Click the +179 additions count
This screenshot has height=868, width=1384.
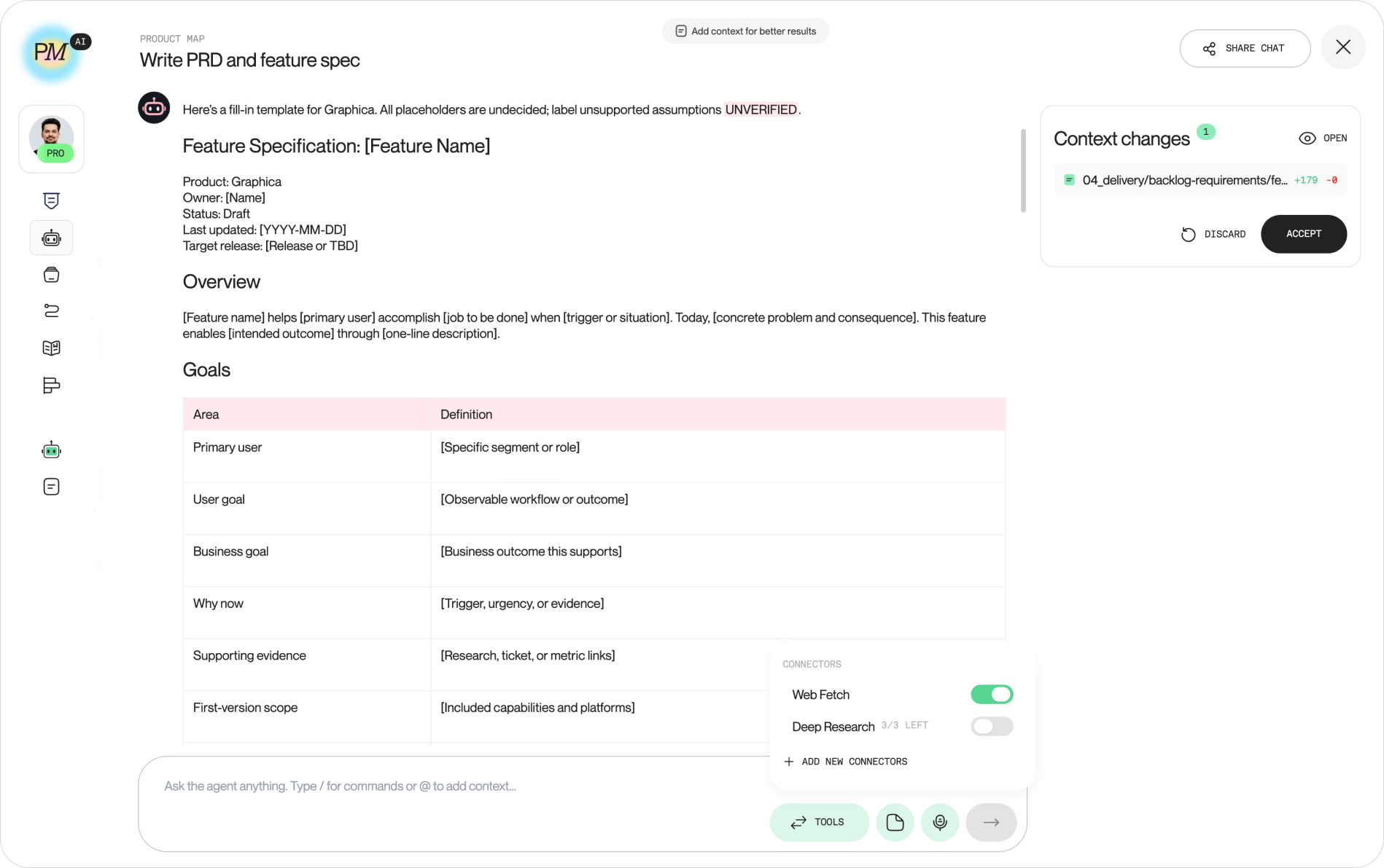click(1305, 180)
